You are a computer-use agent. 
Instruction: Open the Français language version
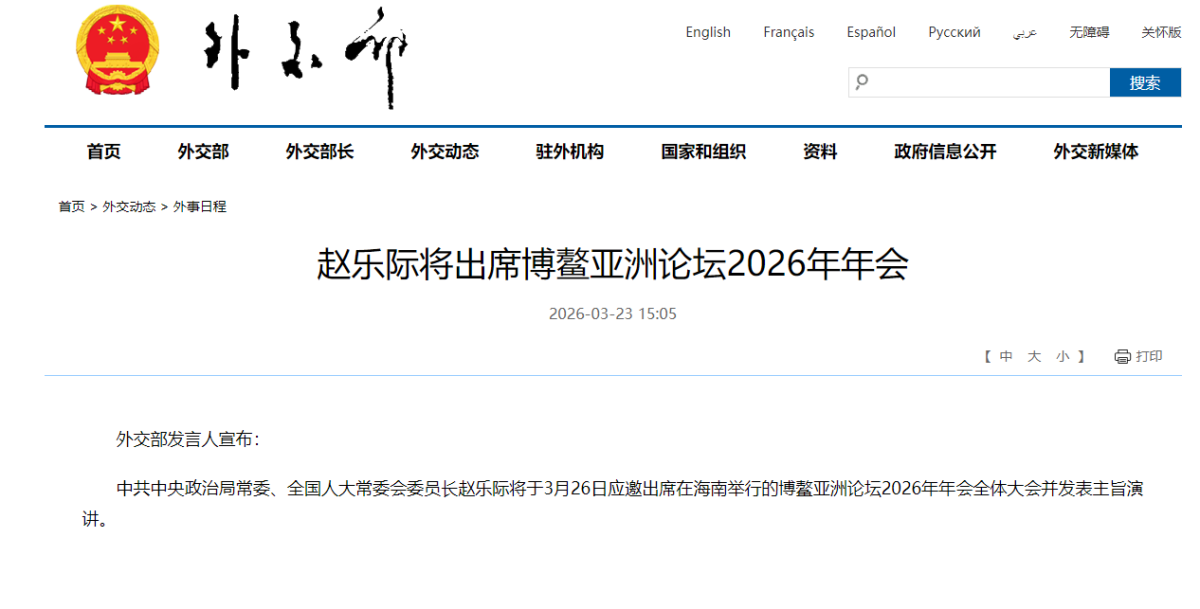[788, 32]
